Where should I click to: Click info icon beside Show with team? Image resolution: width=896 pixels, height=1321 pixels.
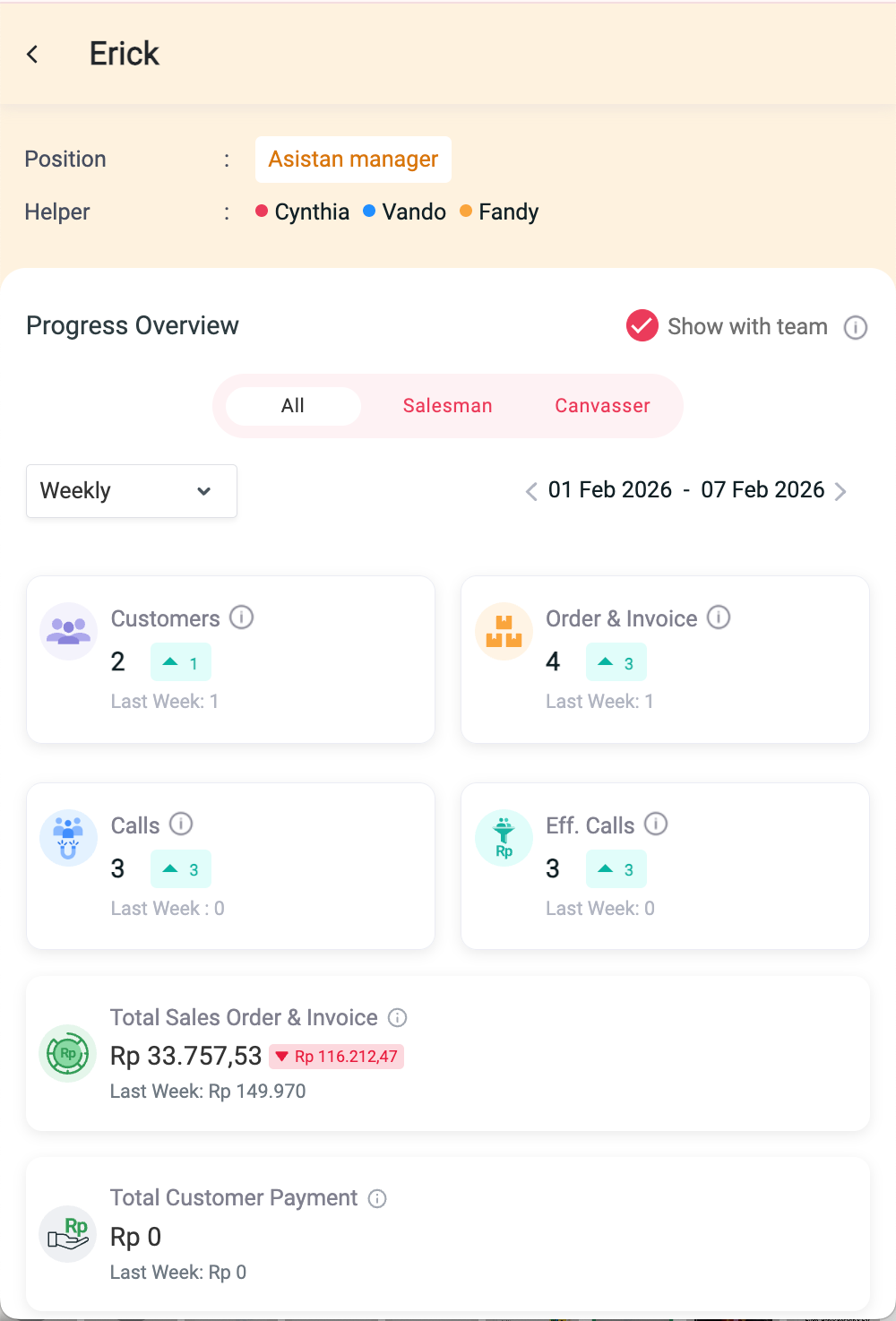pos(856,327)
